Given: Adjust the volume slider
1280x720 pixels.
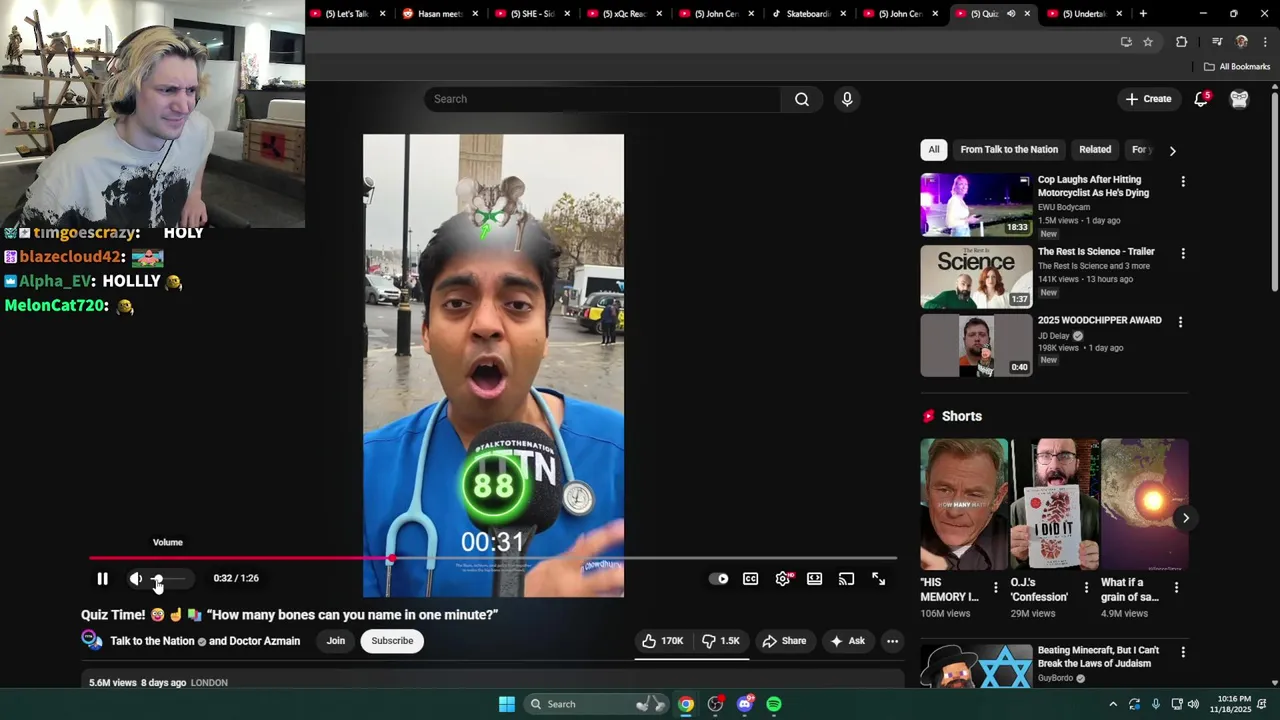Looking at the screenshot, I should click(170, 579).
